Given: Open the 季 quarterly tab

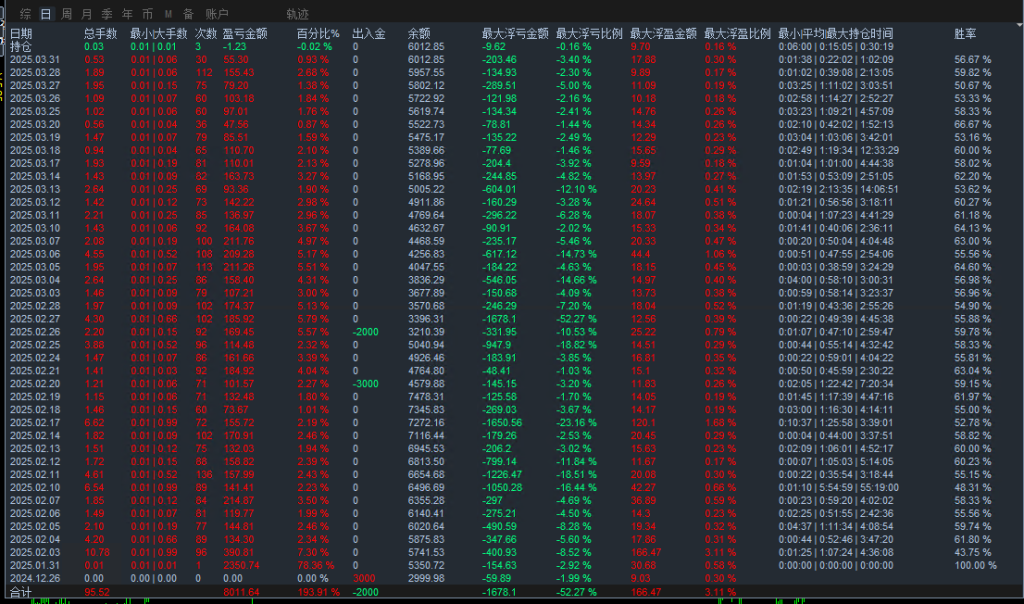Looking at the screenshot, I should (107, 14).
